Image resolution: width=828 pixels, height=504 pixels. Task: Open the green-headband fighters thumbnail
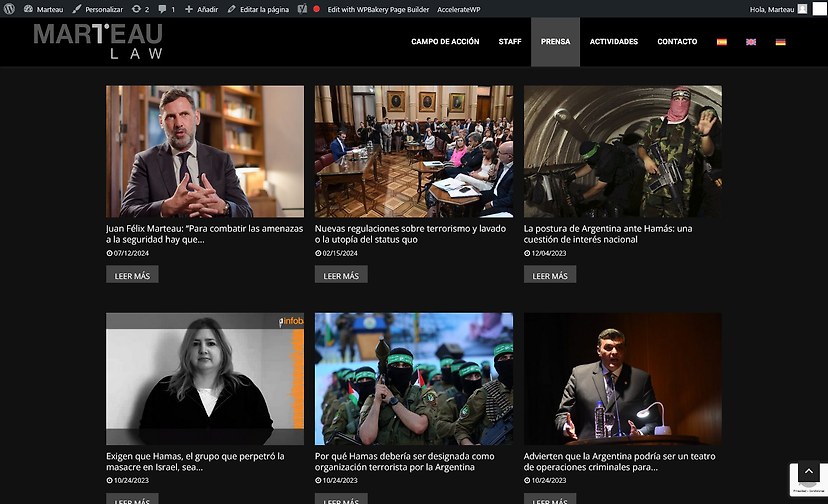point(413,379)
